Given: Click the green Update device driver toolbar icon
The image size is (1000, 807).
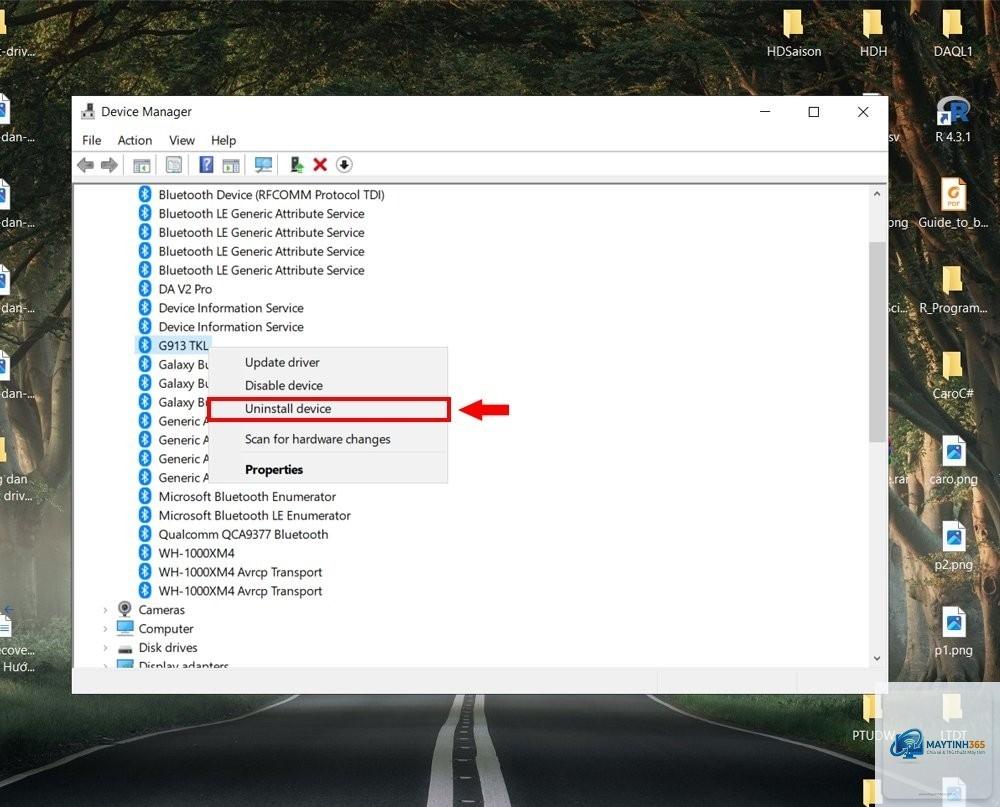Looking at the screenshot, I should (297, 165).
